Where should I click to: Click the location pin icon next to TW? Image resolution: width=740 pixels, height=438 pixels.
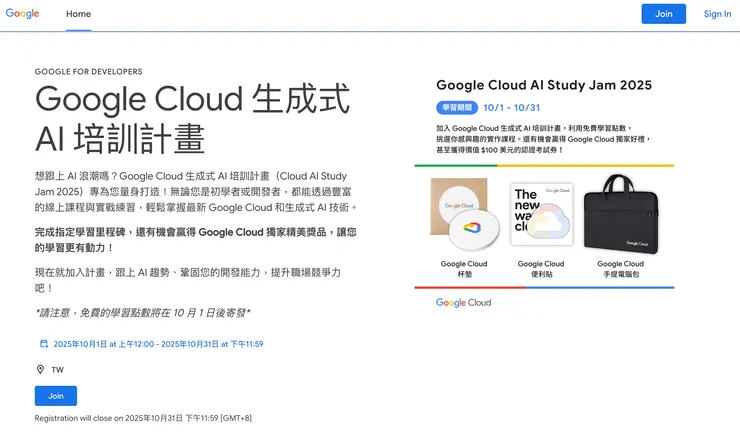coord(41,369)
